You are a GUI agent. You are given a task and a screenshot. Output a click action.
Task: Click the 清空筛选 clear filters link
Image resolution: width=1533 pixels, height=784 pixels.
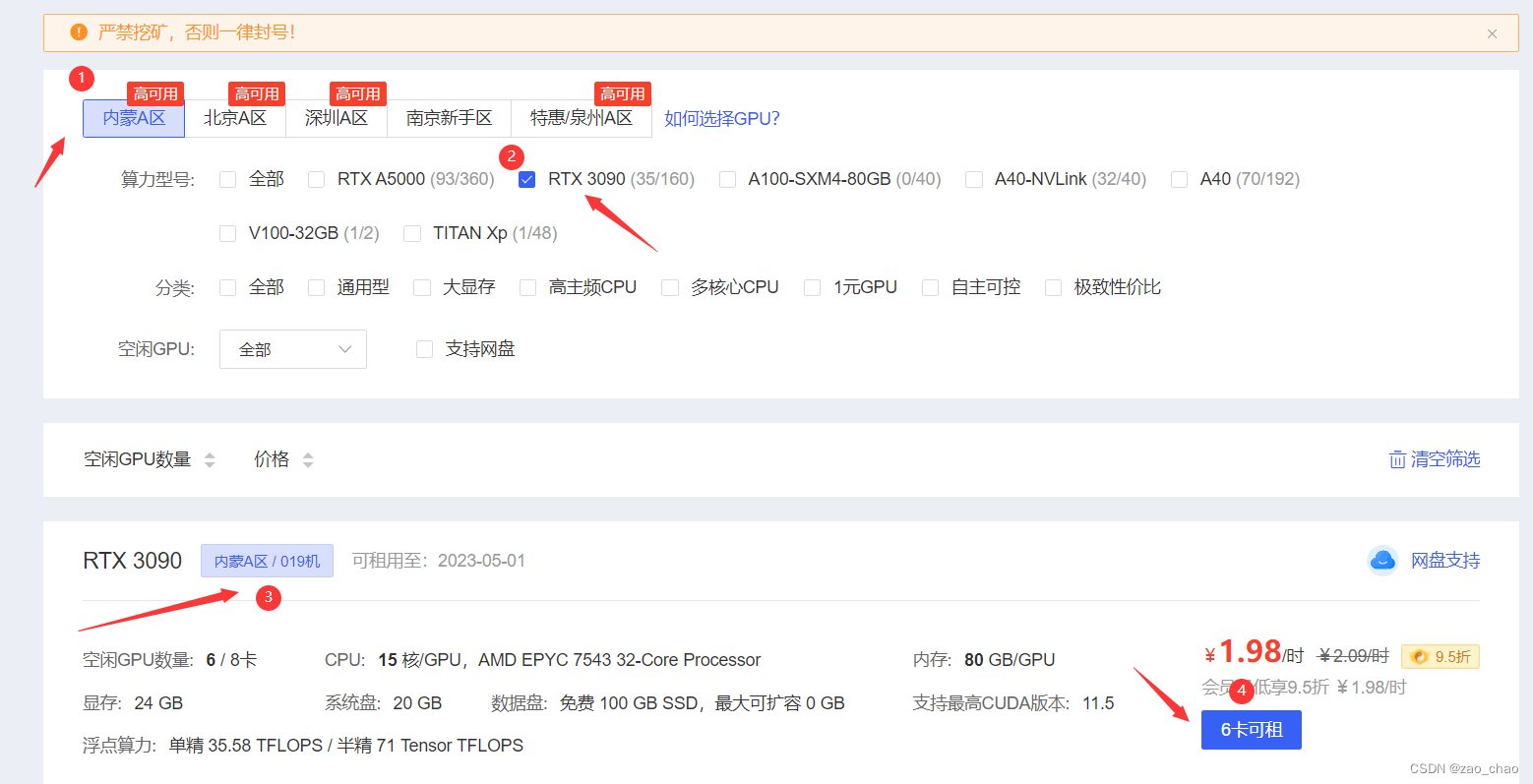tap(1434, 459)
